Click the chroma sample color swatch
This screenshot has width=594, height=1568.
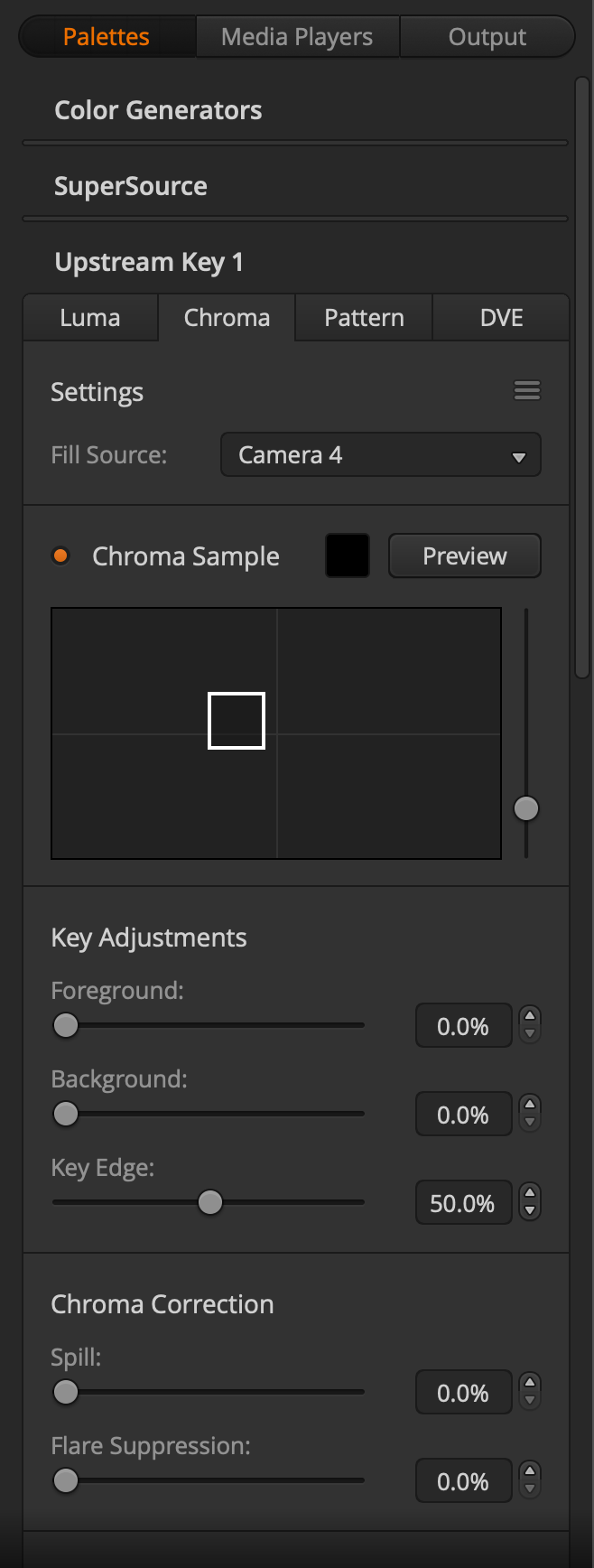(x=347, y=555)
